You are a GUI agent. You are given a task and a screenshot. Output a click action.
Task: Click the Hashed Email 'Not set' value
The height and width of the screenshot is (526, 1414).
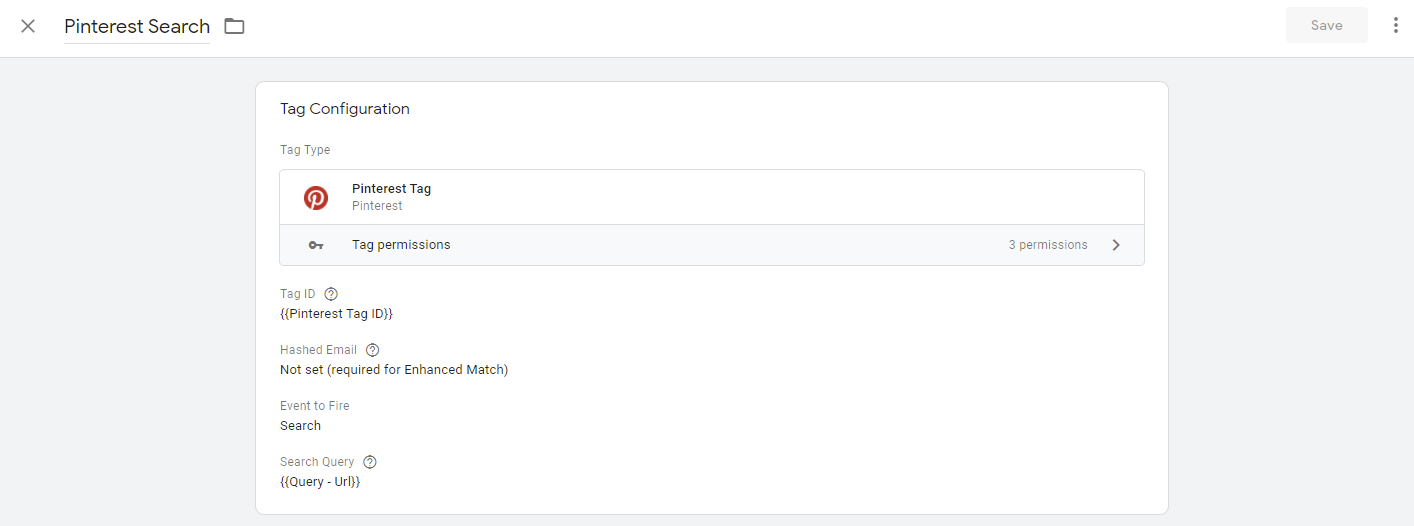tap(394, 370)
